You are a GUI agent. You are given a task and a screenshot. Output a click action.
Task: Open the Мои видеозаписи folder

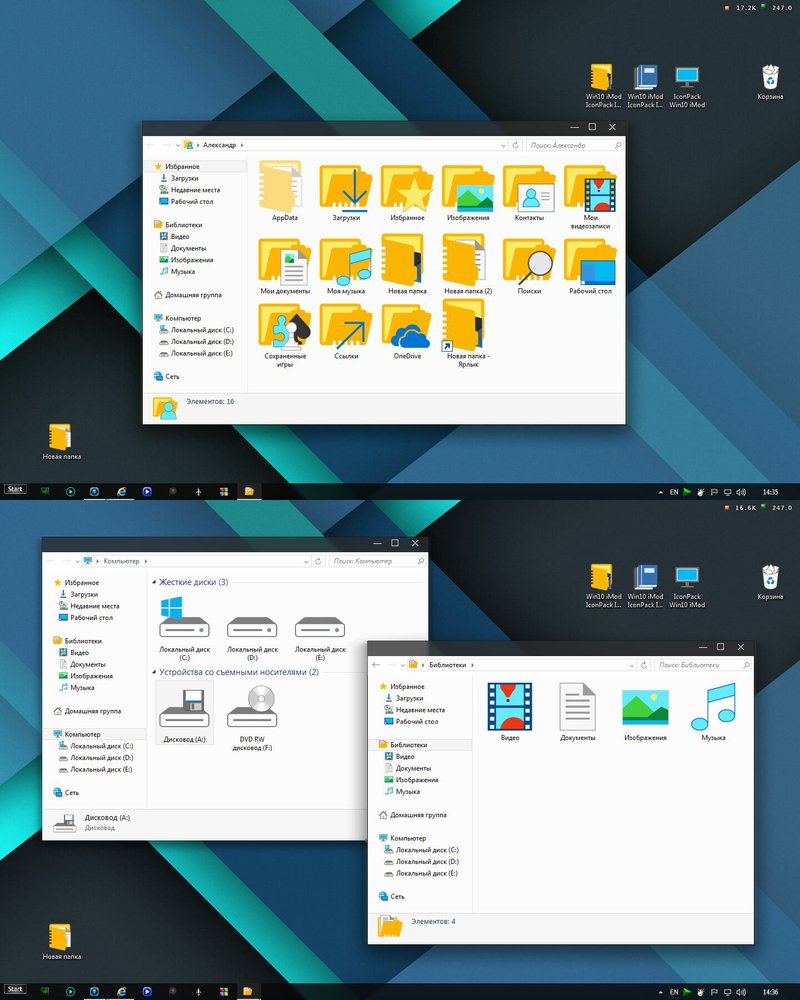point(592,190)
